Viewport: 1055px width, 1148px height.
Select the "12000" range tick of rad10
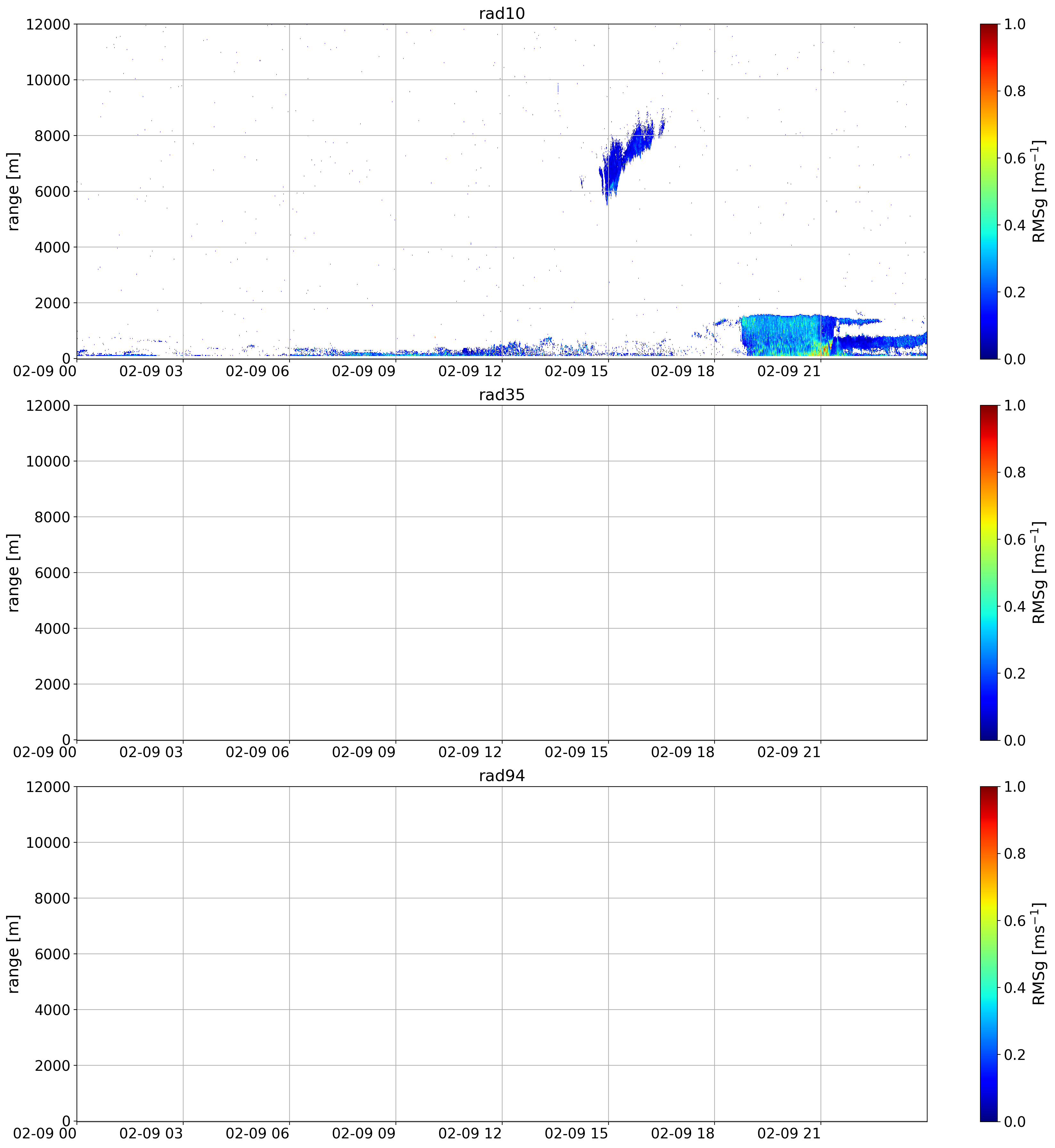48,25
